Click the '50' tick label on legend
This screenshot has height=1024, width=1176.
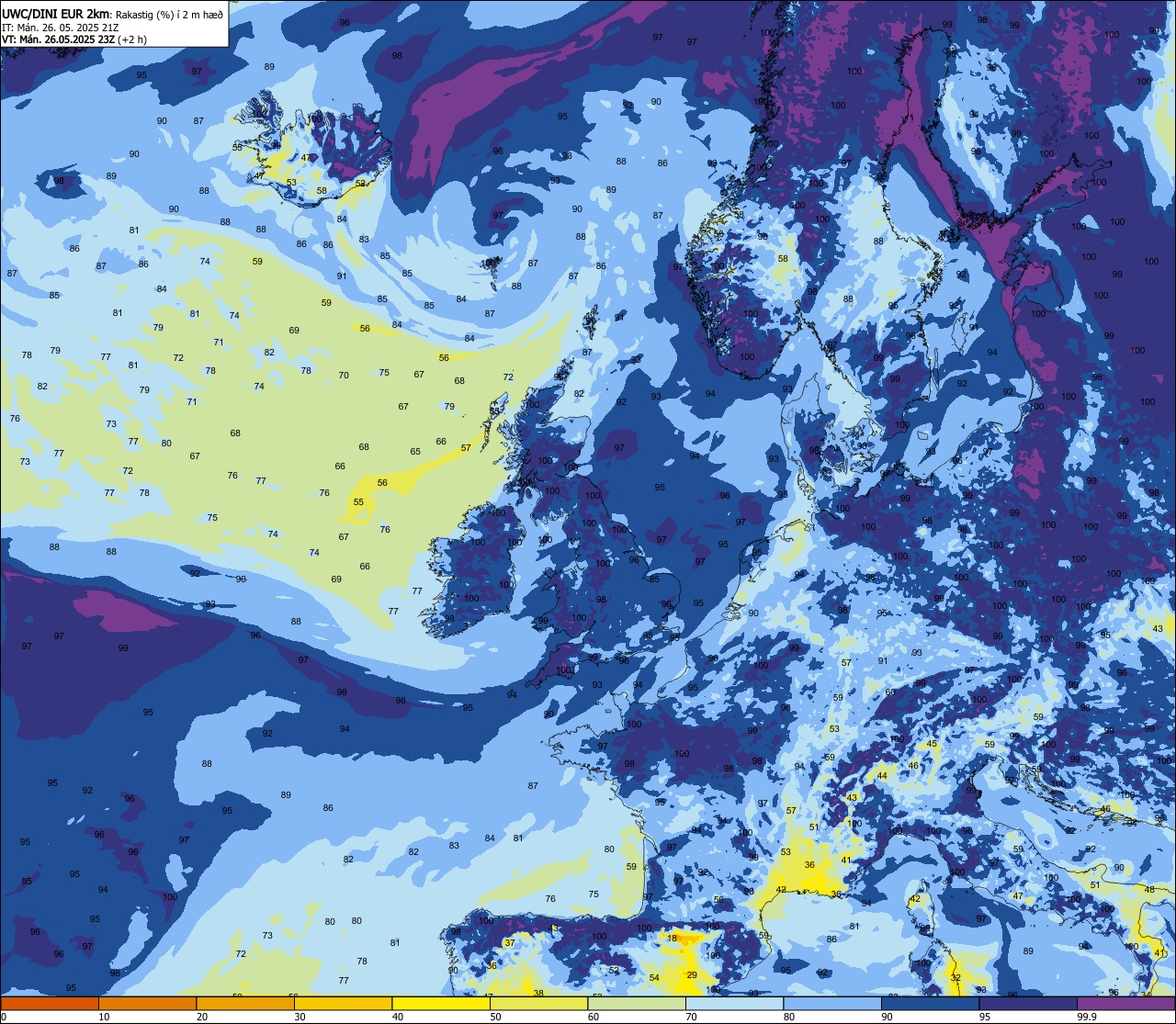495,1017
